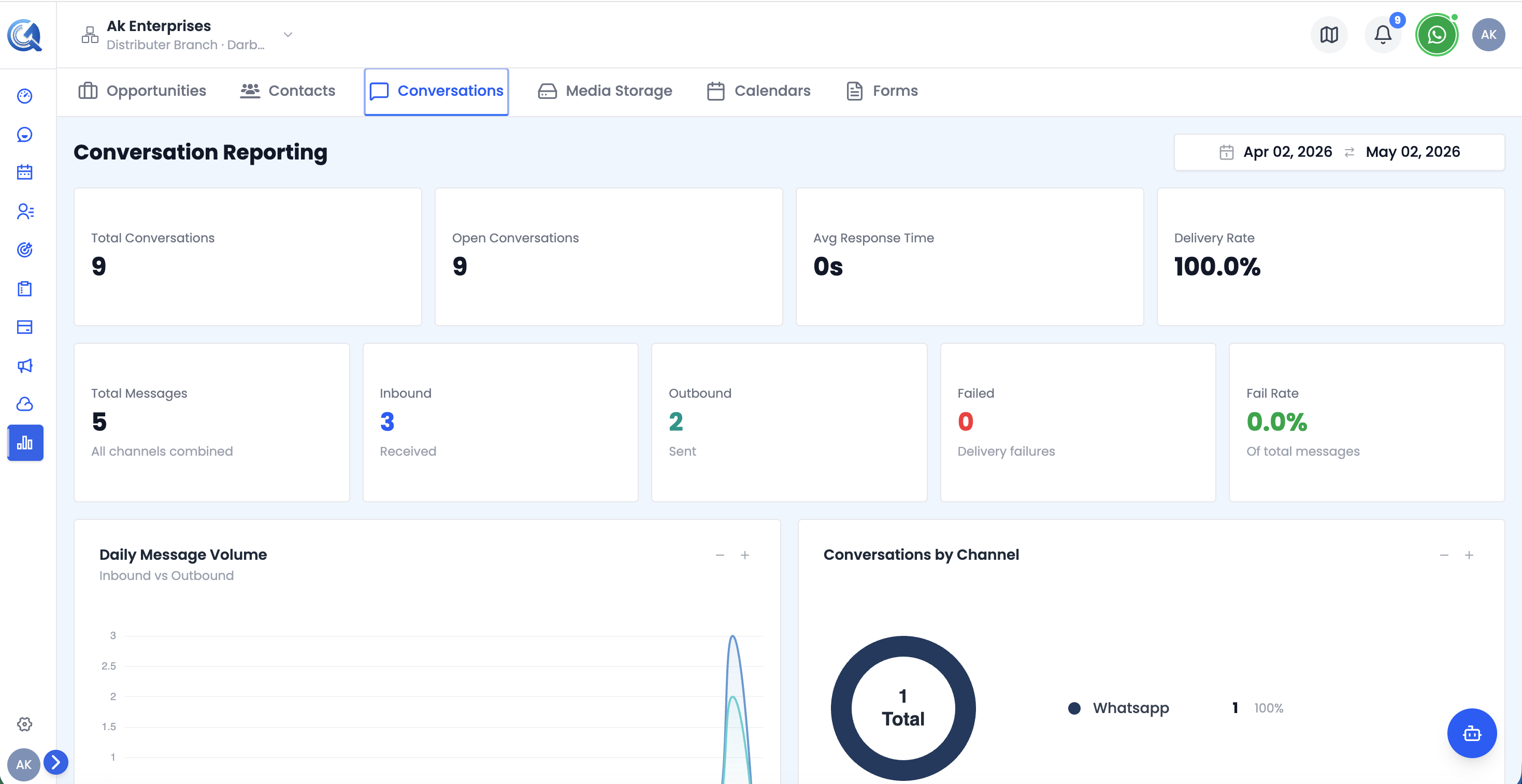
Task: Click the app logo in the top-left corner
Action: (x=25, y=35)
